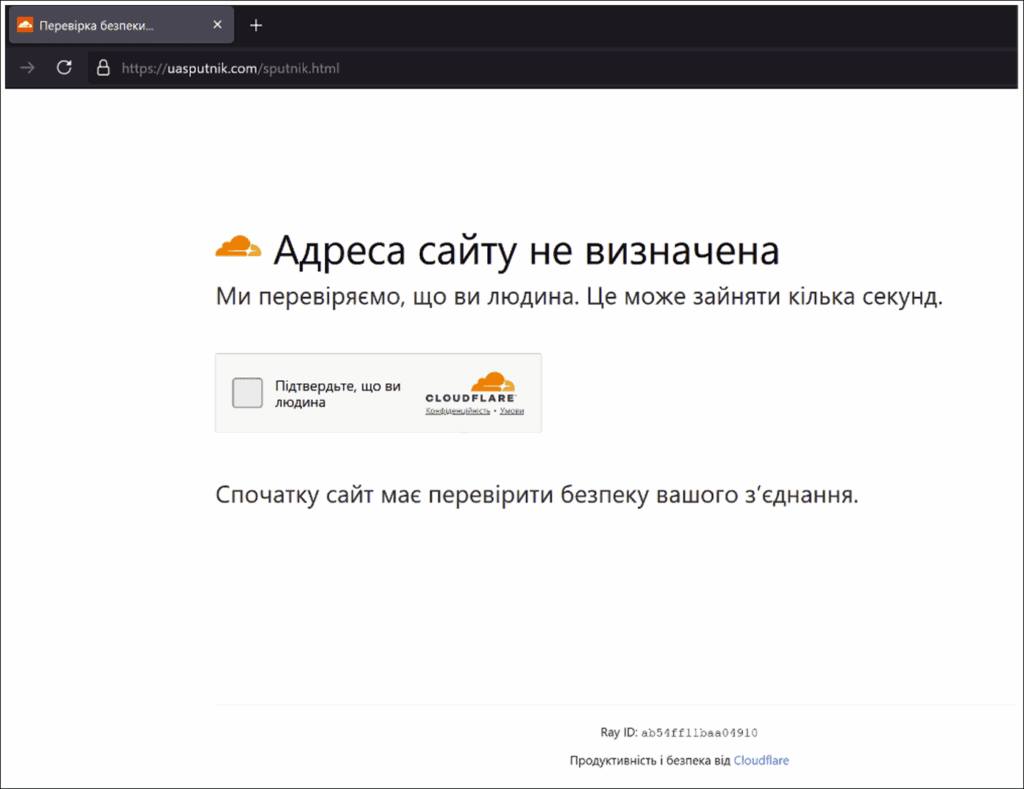Click the heading "Адреса сайту не визначена"
The height and width of the screenshot is (789, 1024).
pyautogui.click(x=526, y=250)
